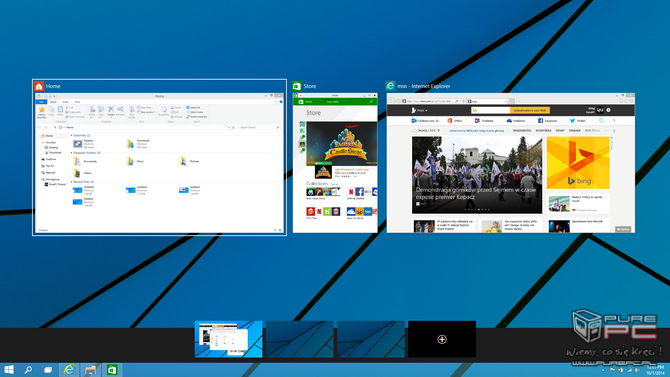The width and height of the screenshot is (670, 377).
Task: Click the Internet Explorer logo above msn window
Action: [x=390, y=85]
